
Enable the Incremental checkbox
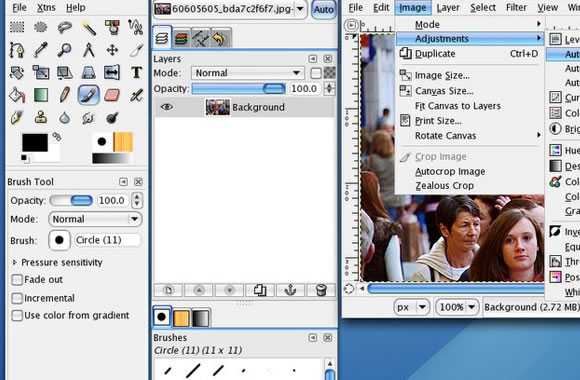click(17, 298)
